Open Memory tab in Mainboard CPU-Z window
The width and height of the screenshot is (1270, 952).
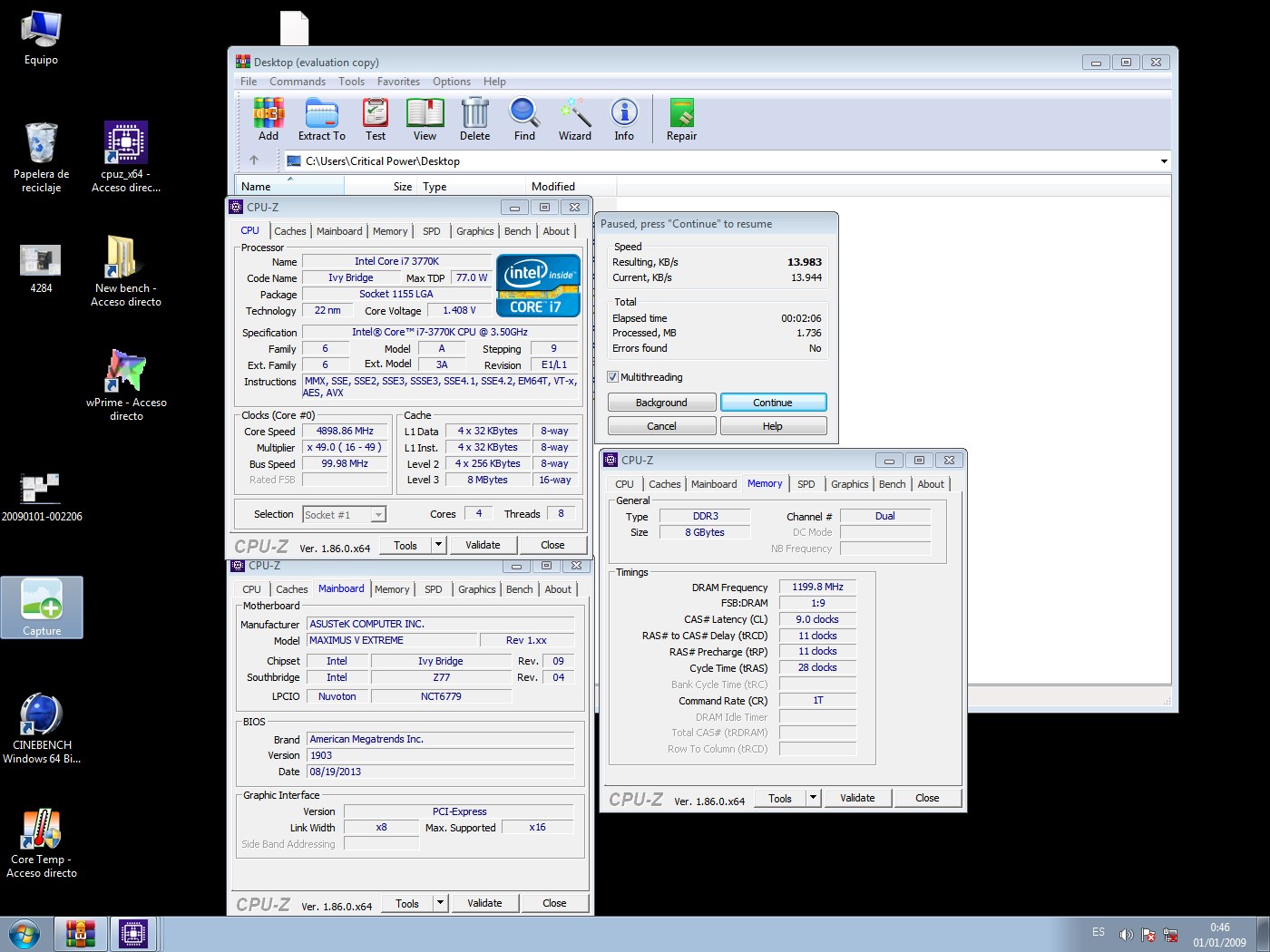392,589
